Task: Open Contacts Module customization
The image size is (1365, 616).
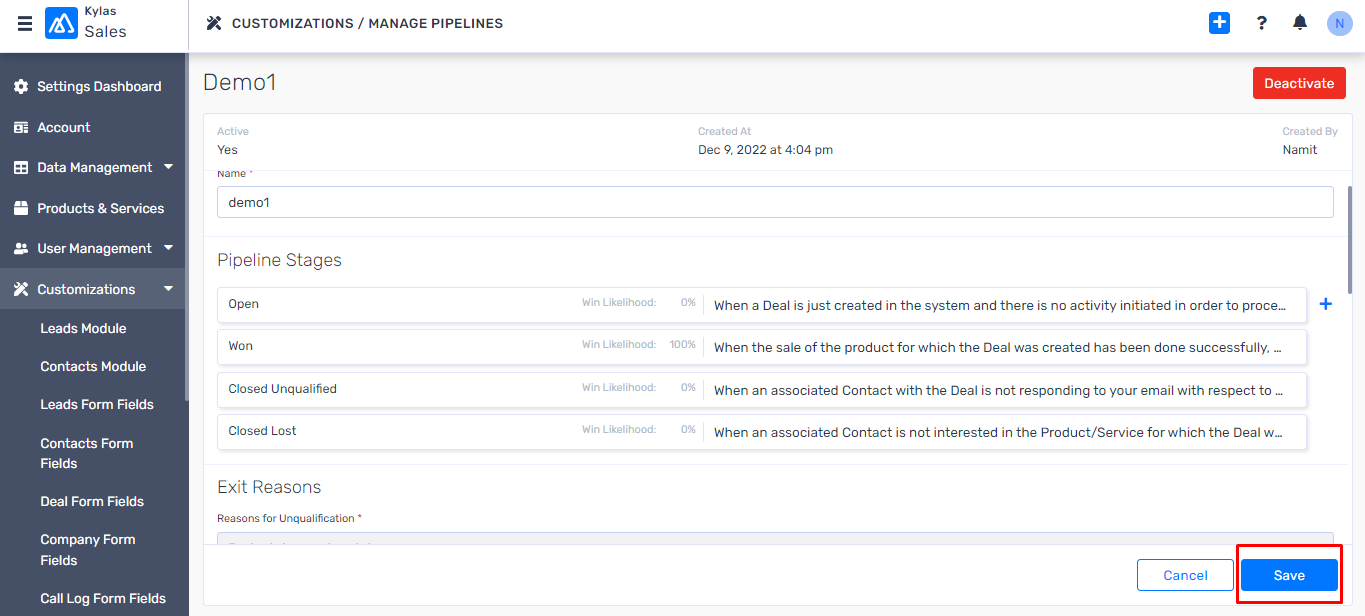Action: click(93, 367)
